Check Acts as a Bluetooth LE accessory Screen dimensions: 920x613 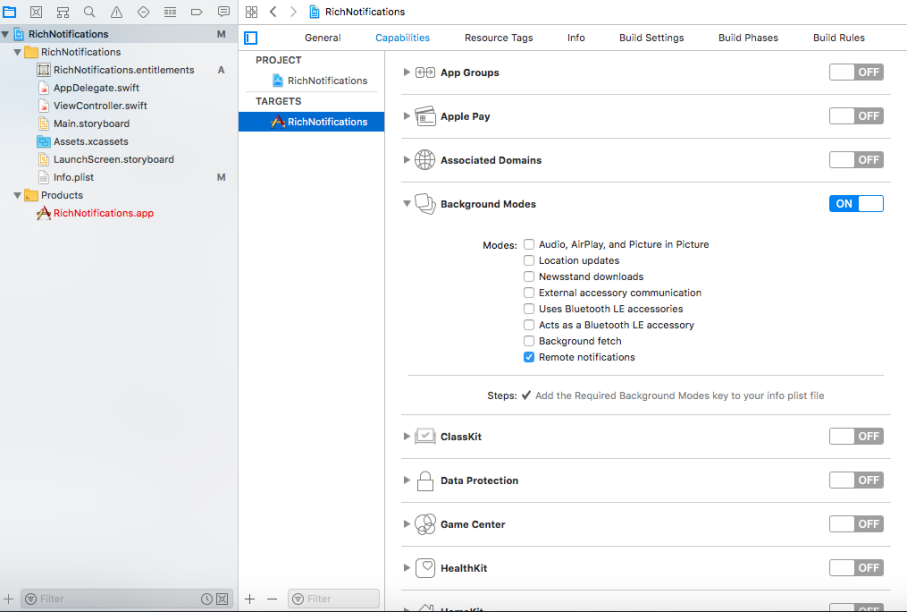pos(529,325)
